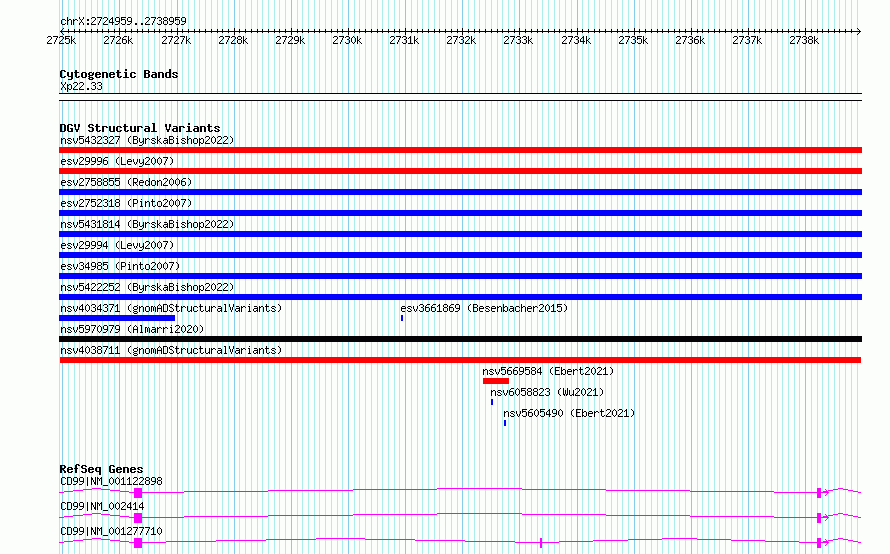Click the nsv5432327 (ByrskaBishop2022) red variant bar
The width and height of the screenshot is (890, 554).
(x=460, y=150)
